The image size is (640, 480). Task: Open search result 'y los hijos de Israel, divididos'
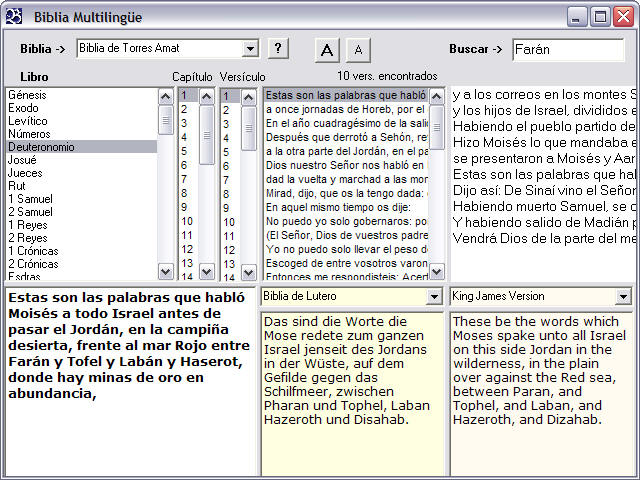(x=544, y=111)
